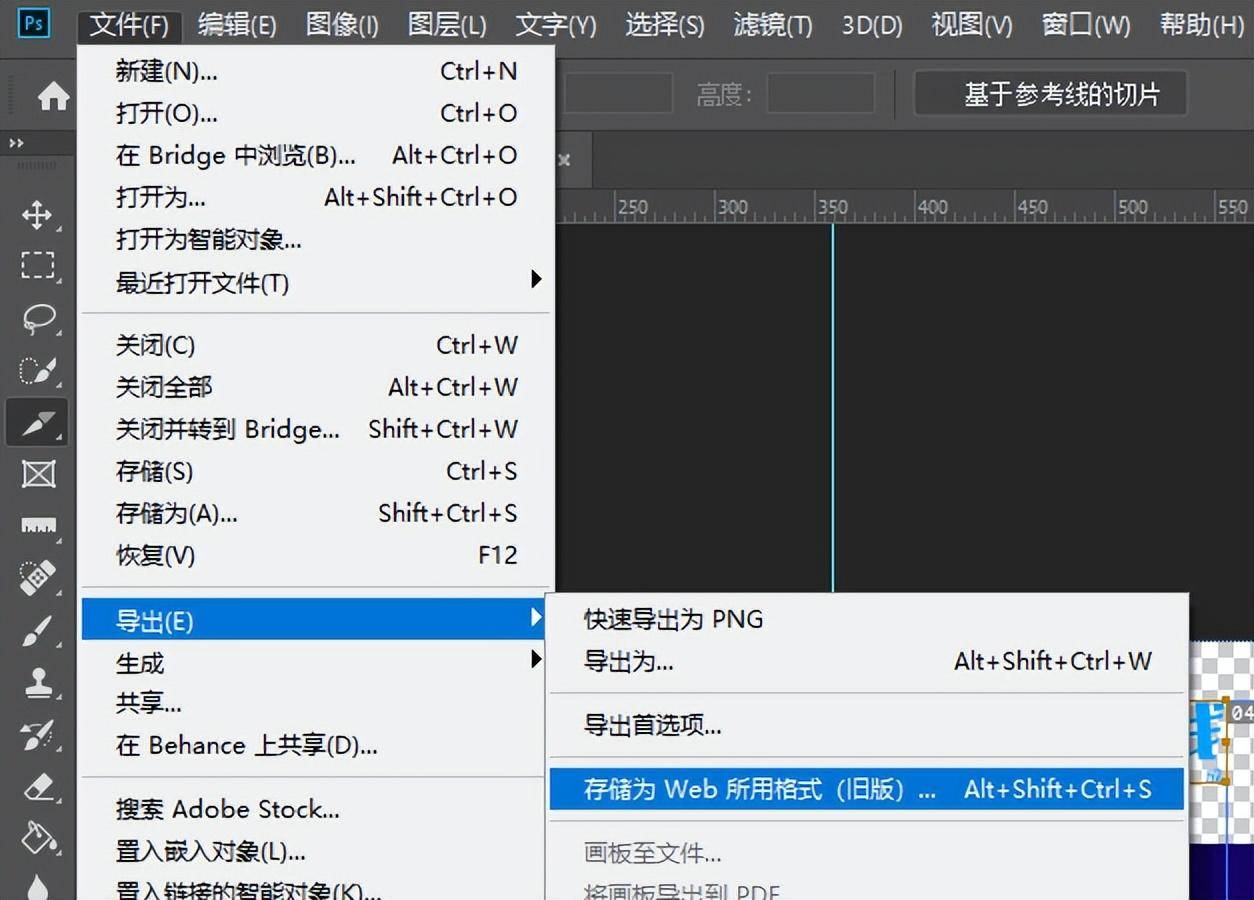Click the width input field left of 高度
Screen dimensions: 1254x900
(x=618, y=94)
